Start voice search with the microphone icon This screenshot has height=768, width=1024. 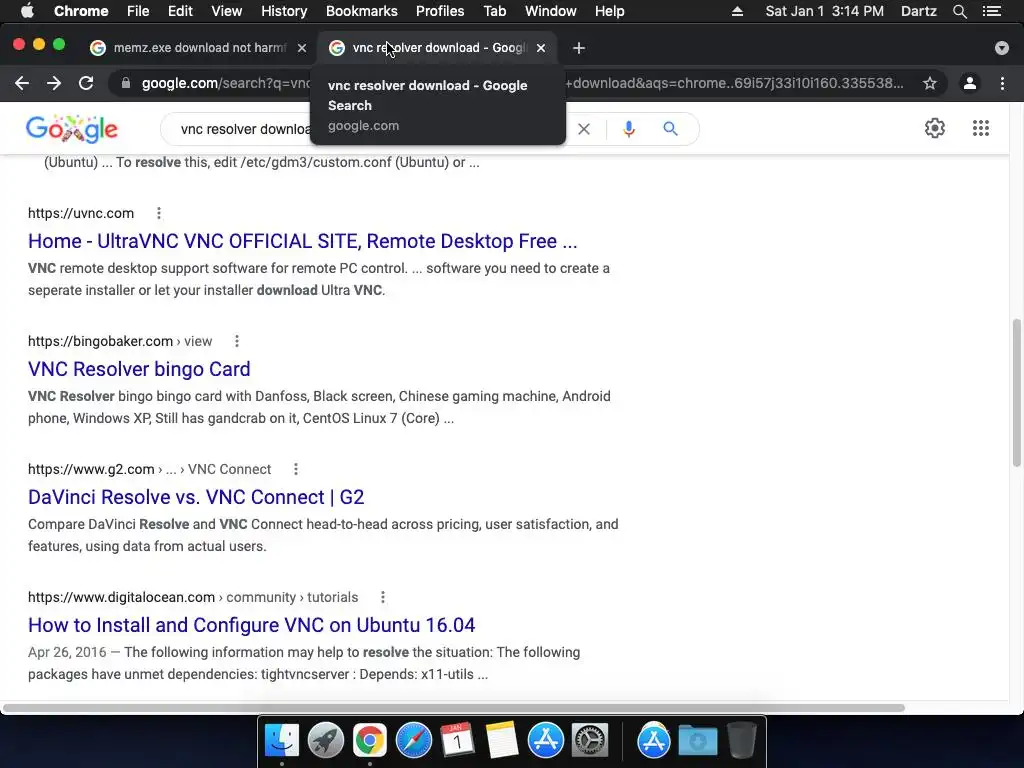coord(629,129)
